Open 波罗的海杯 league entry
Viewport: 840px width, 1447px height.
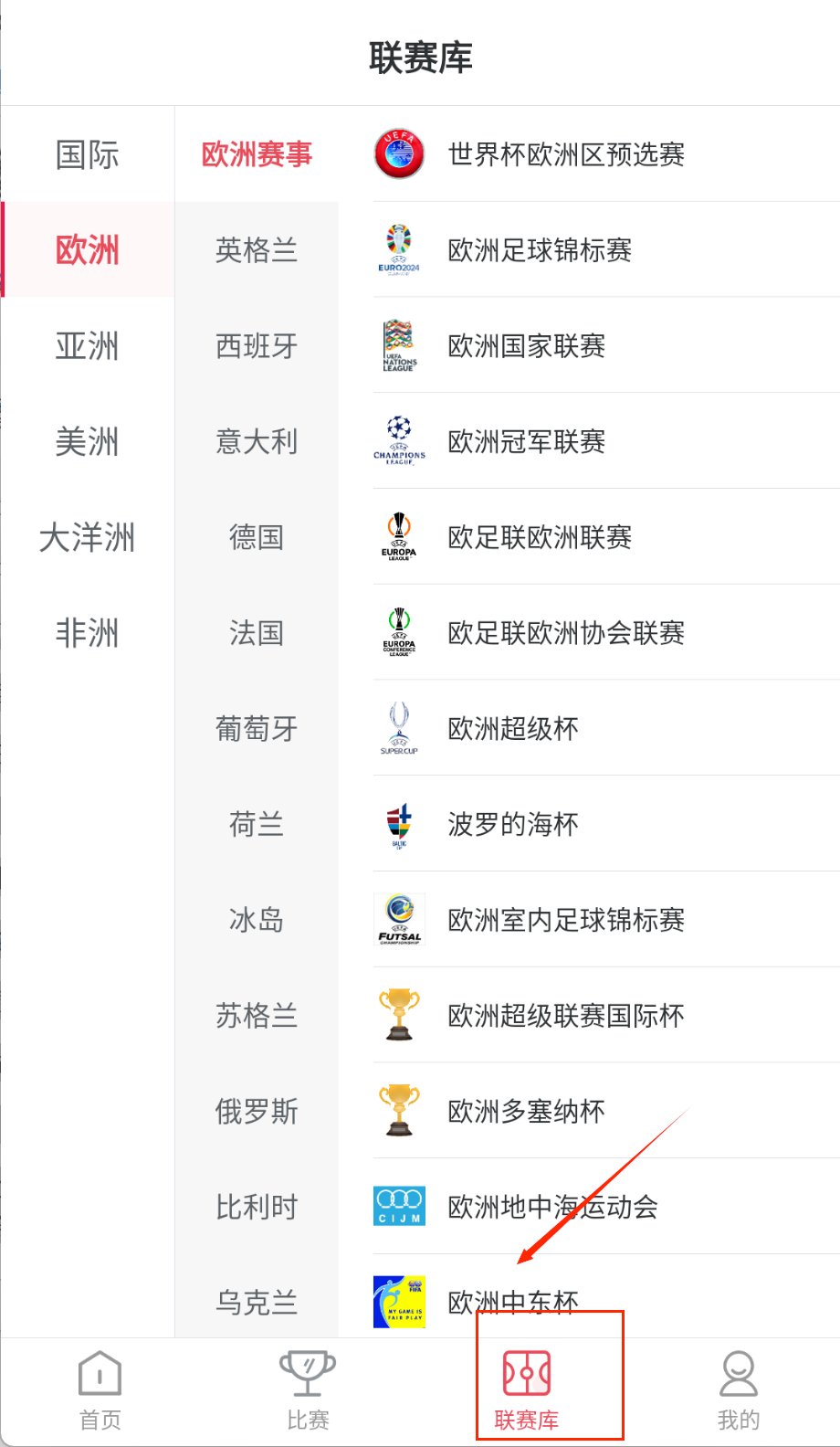[513, 824]
